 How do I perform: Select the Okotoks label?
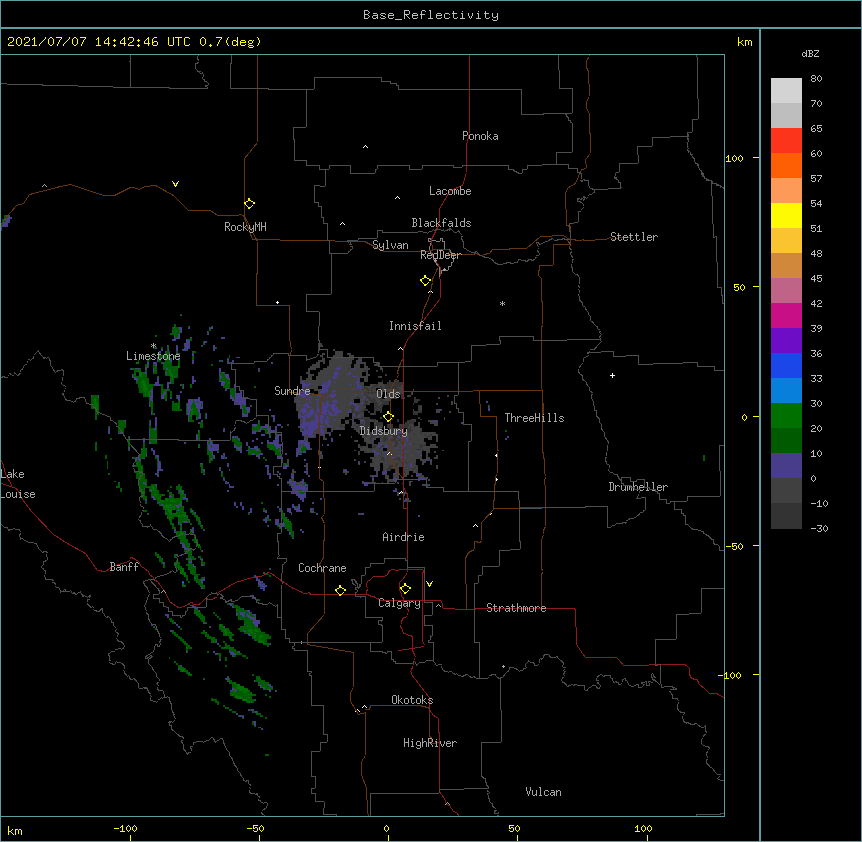[412, 700]
